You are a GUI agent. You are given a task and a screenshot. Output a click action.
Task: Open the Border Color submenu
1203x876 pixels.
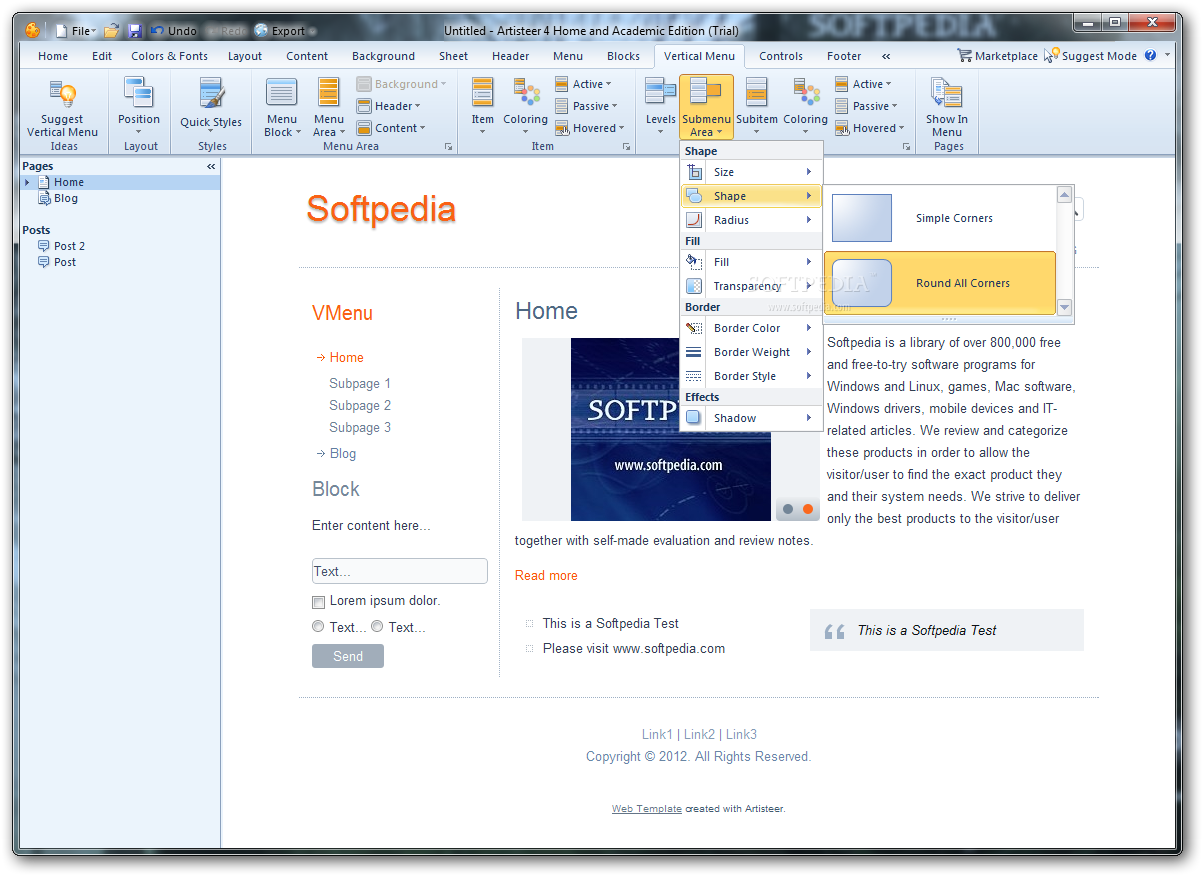tap(750, 328)
